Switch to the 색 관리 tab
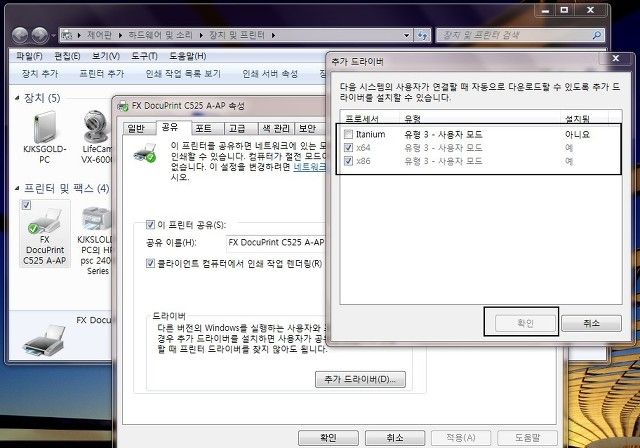 (276, 129)
